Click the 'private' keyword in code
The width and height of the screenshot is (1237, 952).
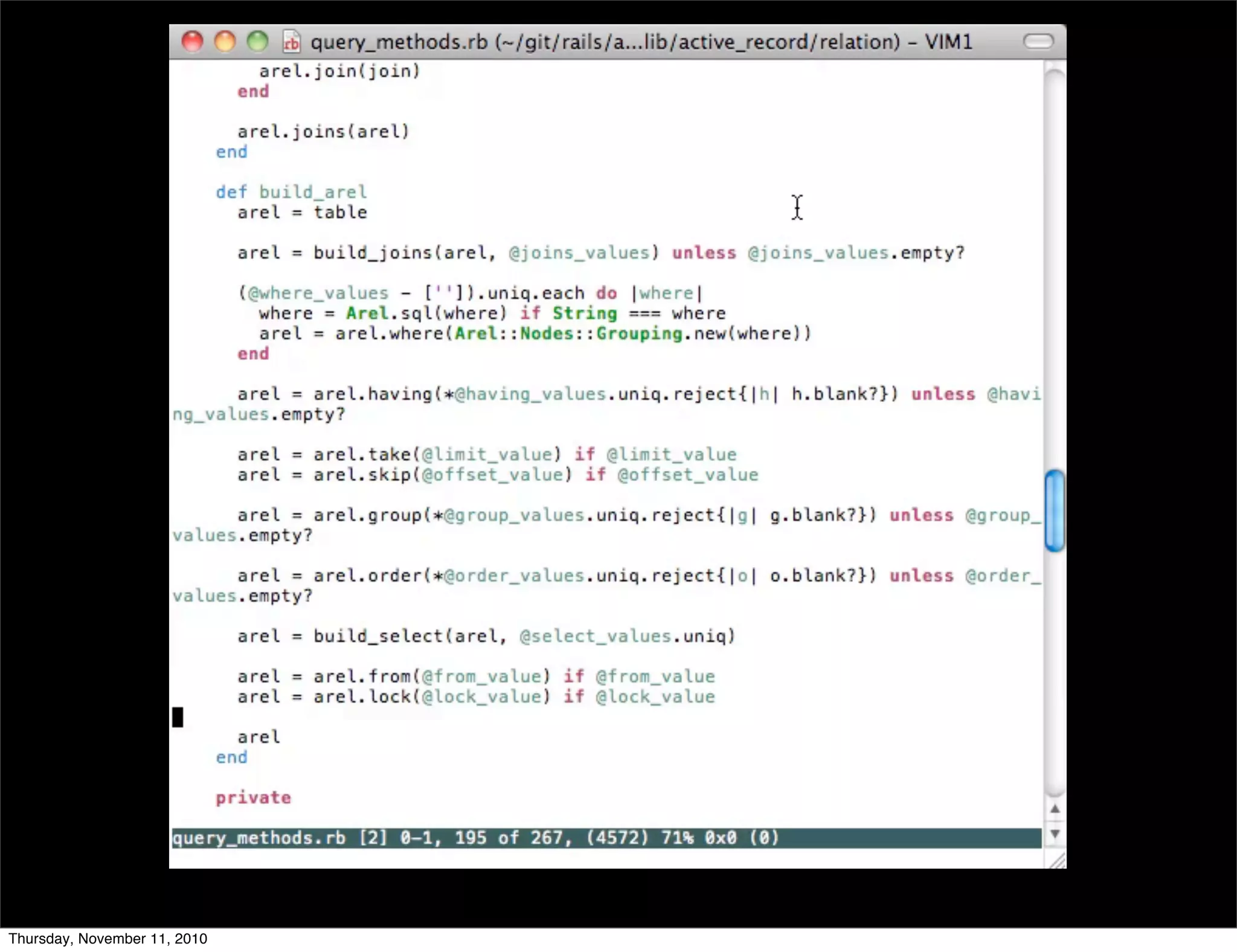[x=253, y=798]
